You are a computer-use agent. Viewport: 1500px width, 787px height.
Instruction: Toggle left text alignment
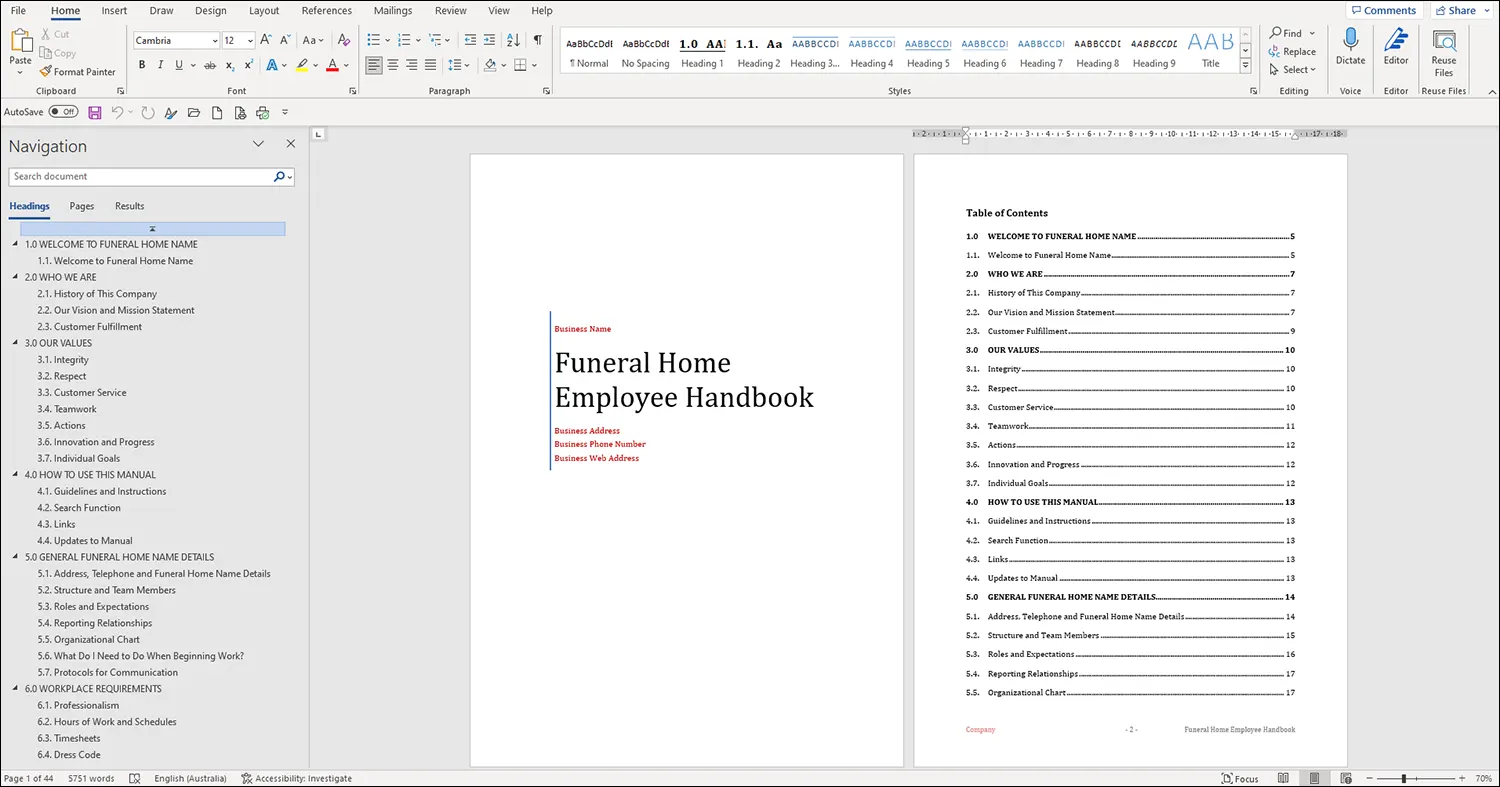(x=373, y=65)
